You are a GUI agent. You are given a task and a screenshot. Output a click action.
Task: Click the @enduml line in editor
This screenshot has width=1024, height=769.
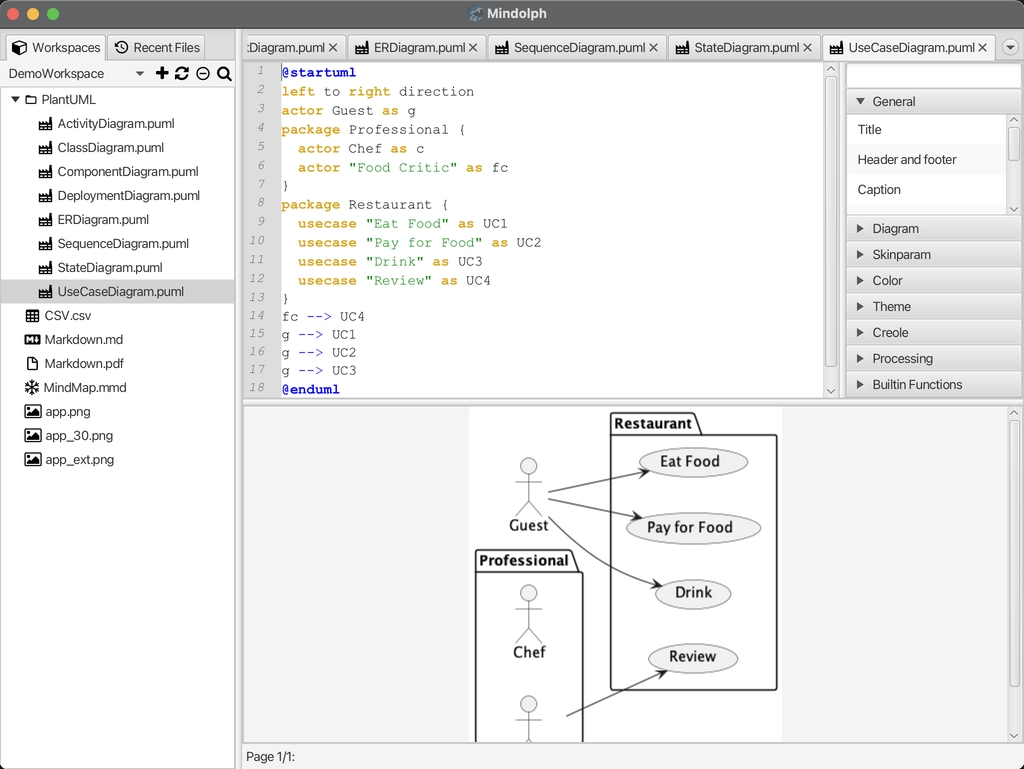310,390
